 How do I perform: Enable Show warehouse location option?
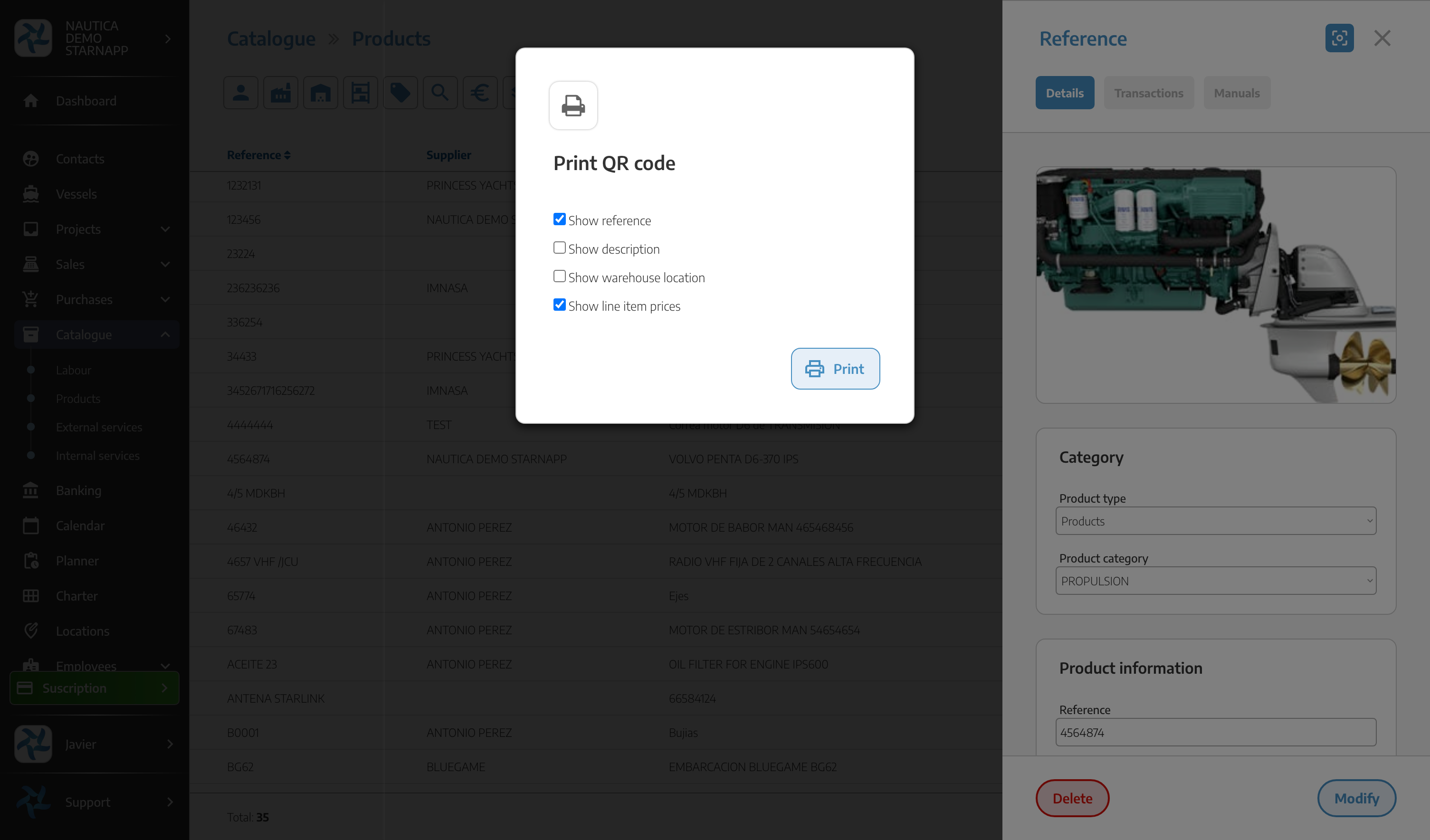tap(559, 277)
